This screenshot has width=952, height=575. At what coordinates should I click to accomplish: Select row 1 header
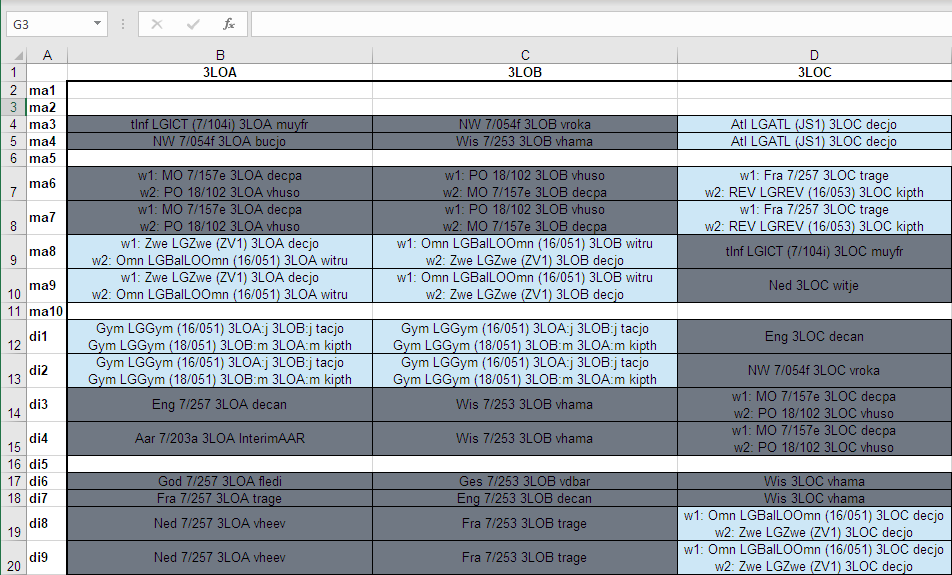[13, 72]
